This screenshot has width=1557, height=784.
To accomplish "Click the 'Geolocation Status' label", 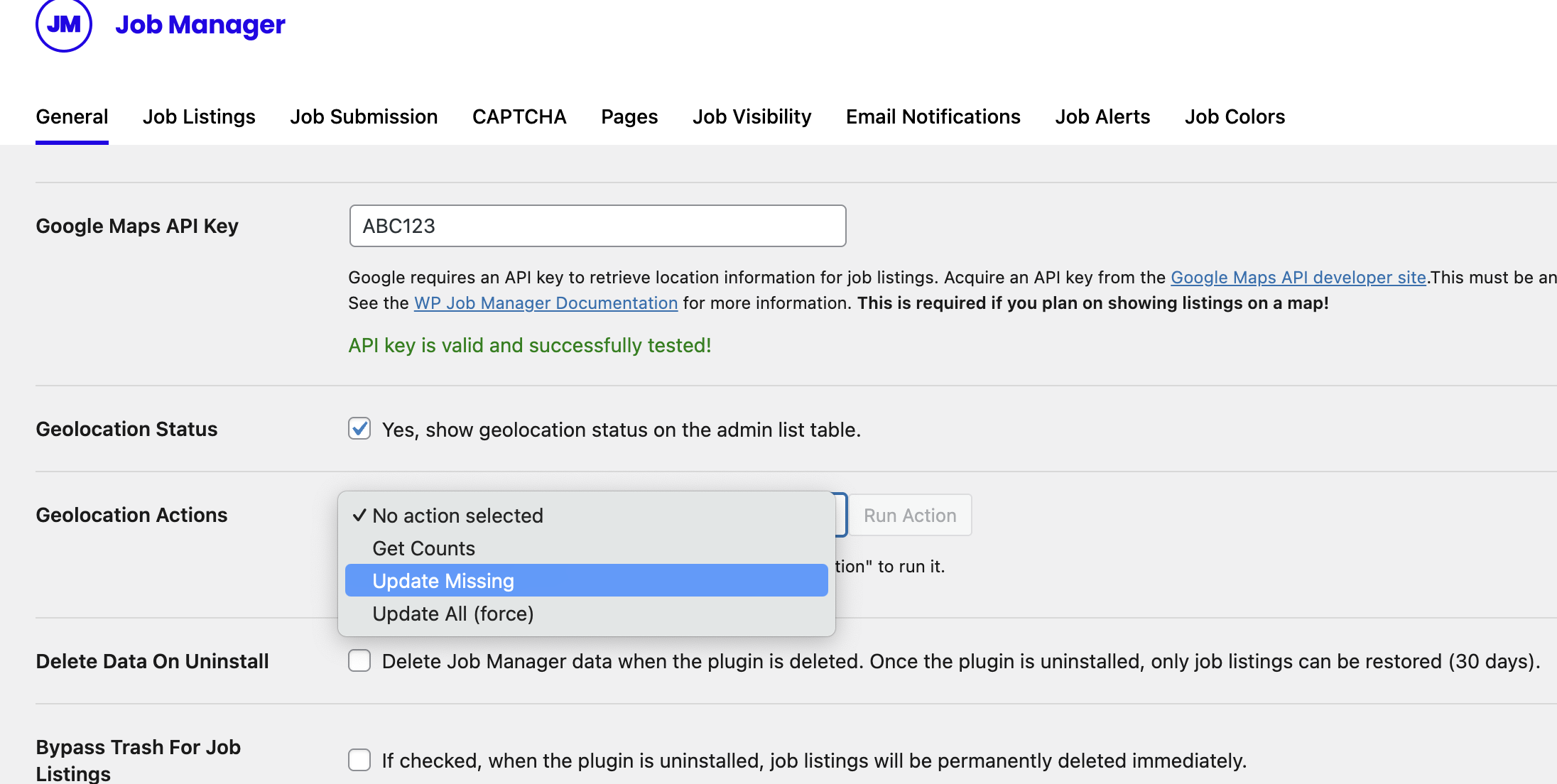I will 126,429.
